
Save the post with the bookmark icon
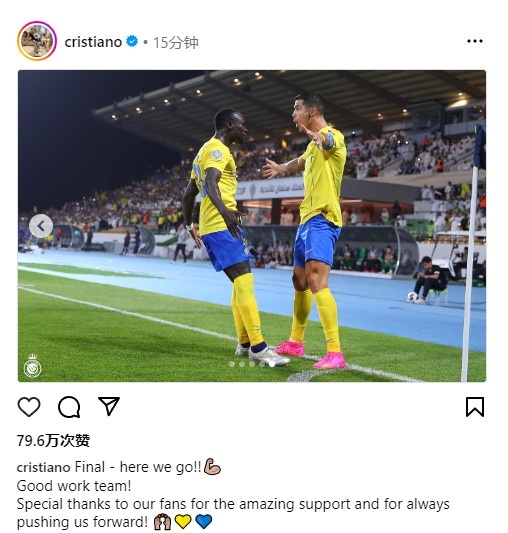[x=475, y=407]
